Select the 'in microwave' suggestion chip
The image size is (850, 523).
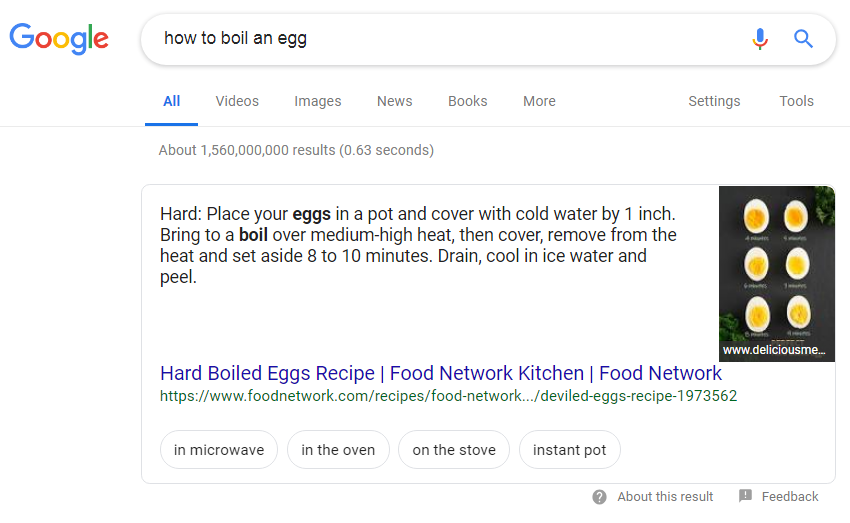pyautogui.click(x=219, y=450)
